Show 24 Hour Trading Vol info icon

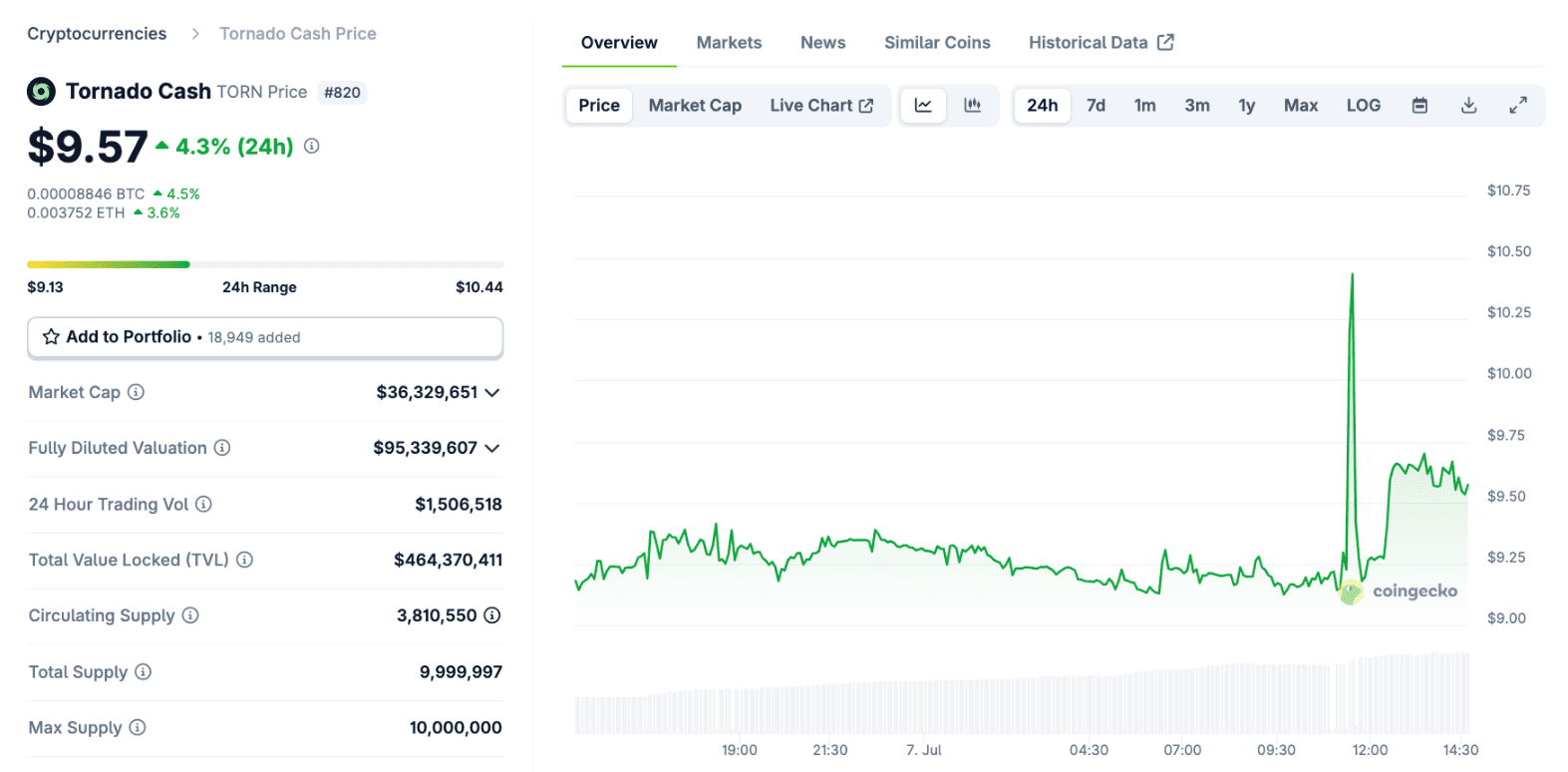tap(203, 504)
